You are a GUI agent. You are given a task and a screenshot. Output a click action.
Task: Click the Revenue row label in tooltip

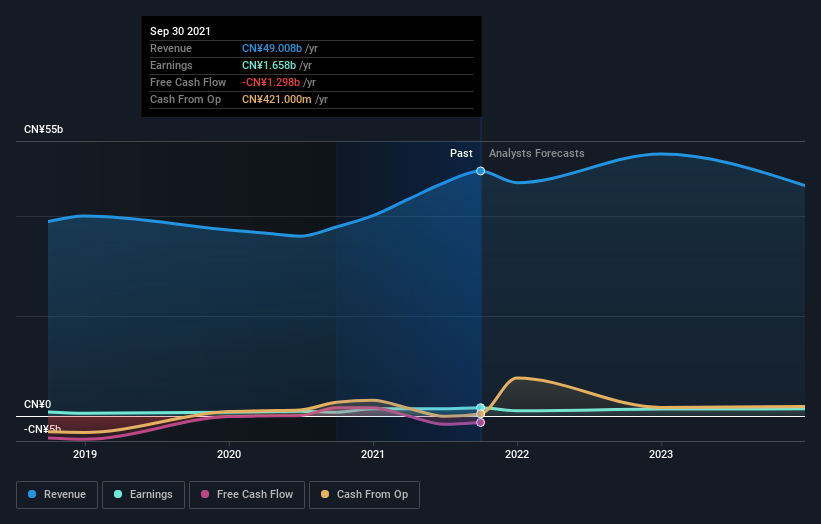coord(171,48)
